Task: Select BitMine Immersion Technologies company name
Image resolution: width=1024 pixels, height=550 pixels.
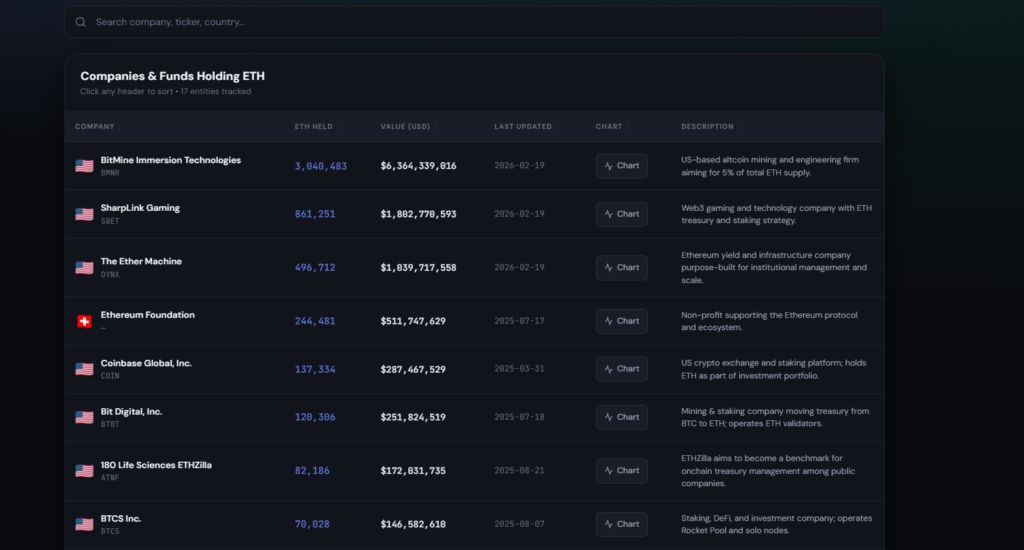Action: click(x=170, y=160)
